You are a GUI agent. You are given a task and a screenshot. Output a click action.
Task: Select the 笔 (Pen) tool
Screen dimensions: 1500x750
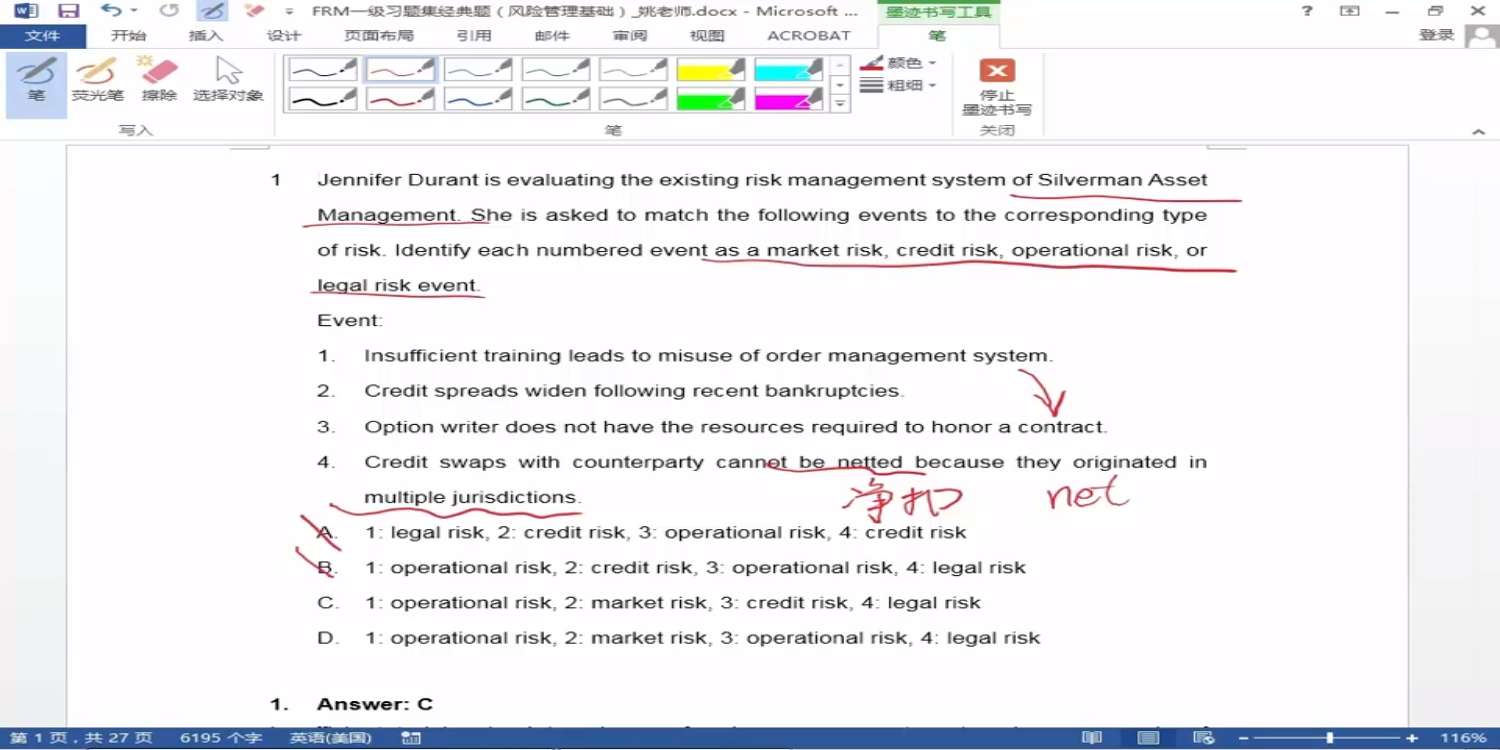tap(36, 85)
